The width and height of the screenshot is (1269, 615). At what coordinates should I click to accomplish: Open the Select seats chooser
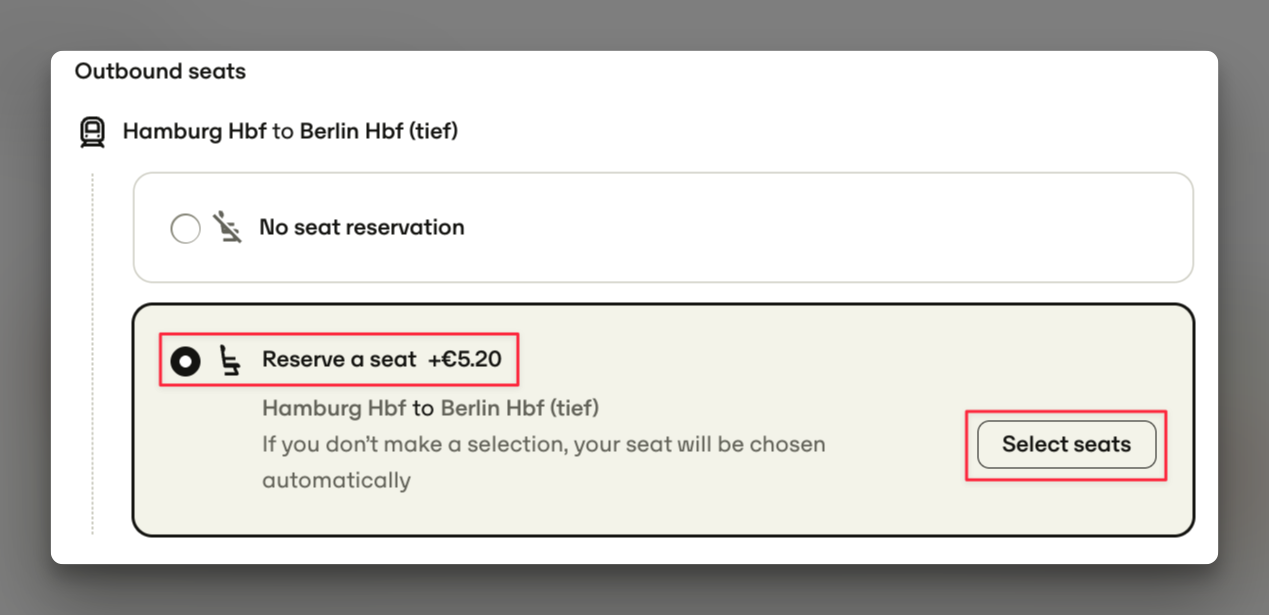pyautogui.click(x=1066, y=445)
